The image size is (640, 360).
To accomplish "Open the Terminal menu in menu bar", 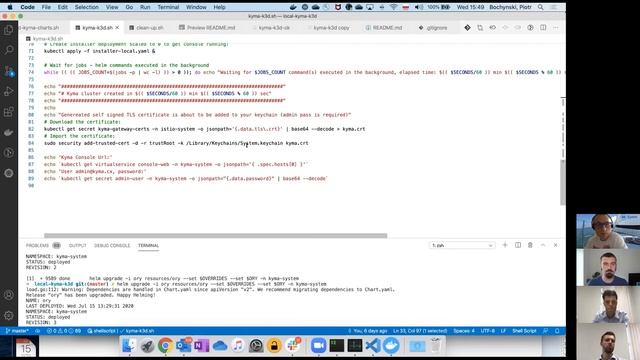I will click(x=168, y=7).
